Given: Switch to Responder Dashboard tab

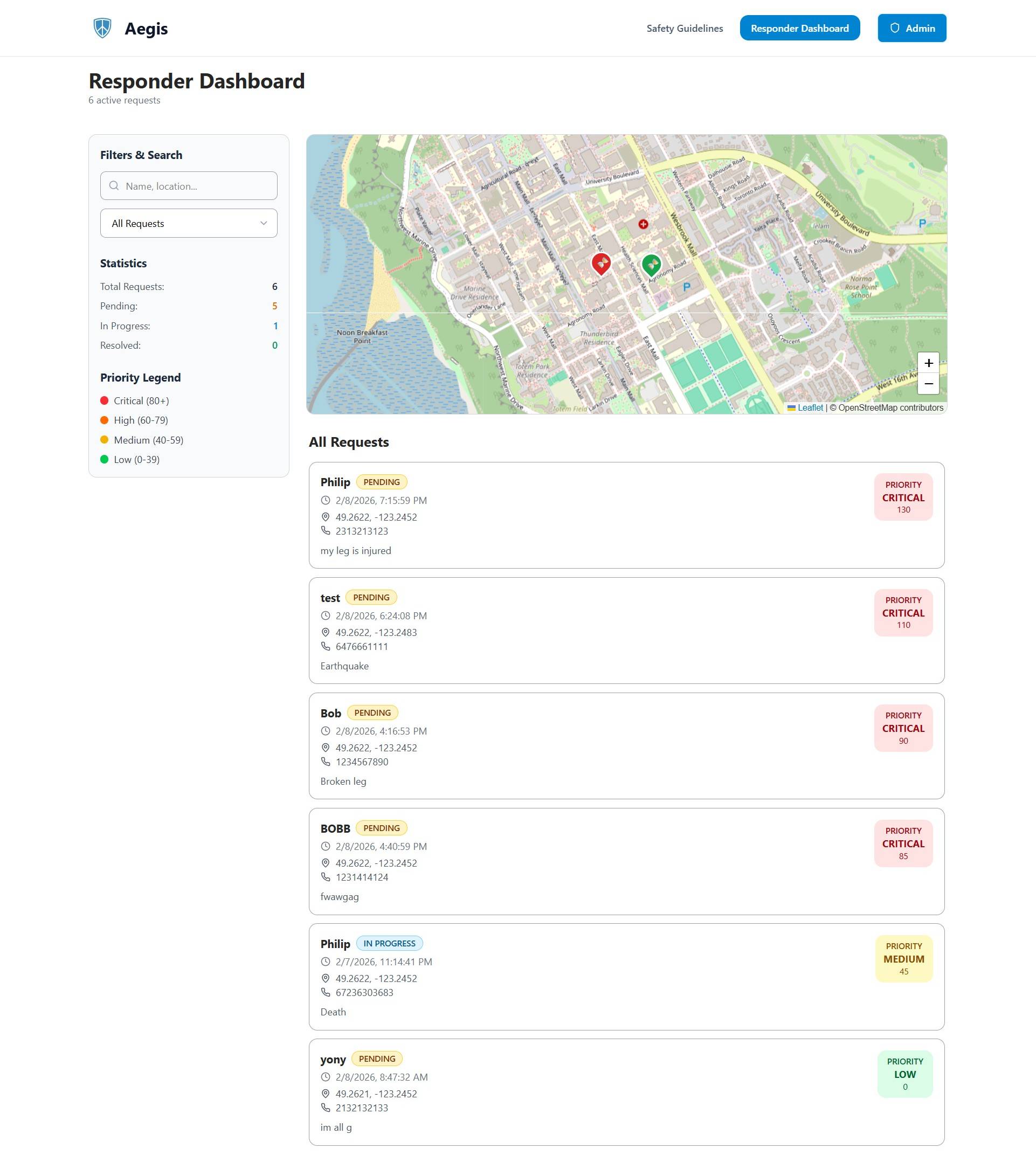Looking at the screenshot, I should pos(799,29).
